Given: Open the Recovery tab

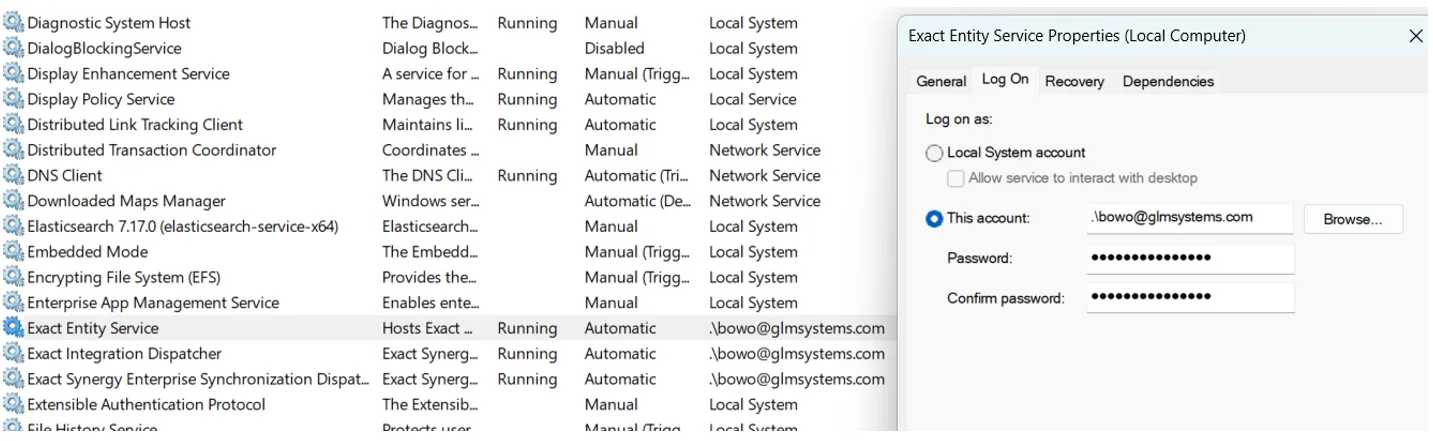Looking at the screenshot, I should (x=1074, y=82).
